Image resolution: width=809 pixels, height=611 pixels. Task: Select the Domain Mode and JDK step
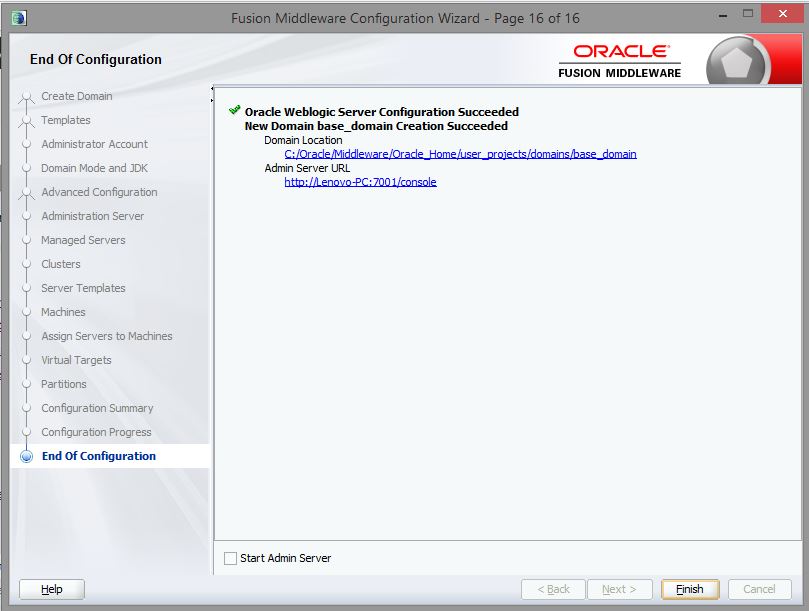94,168
